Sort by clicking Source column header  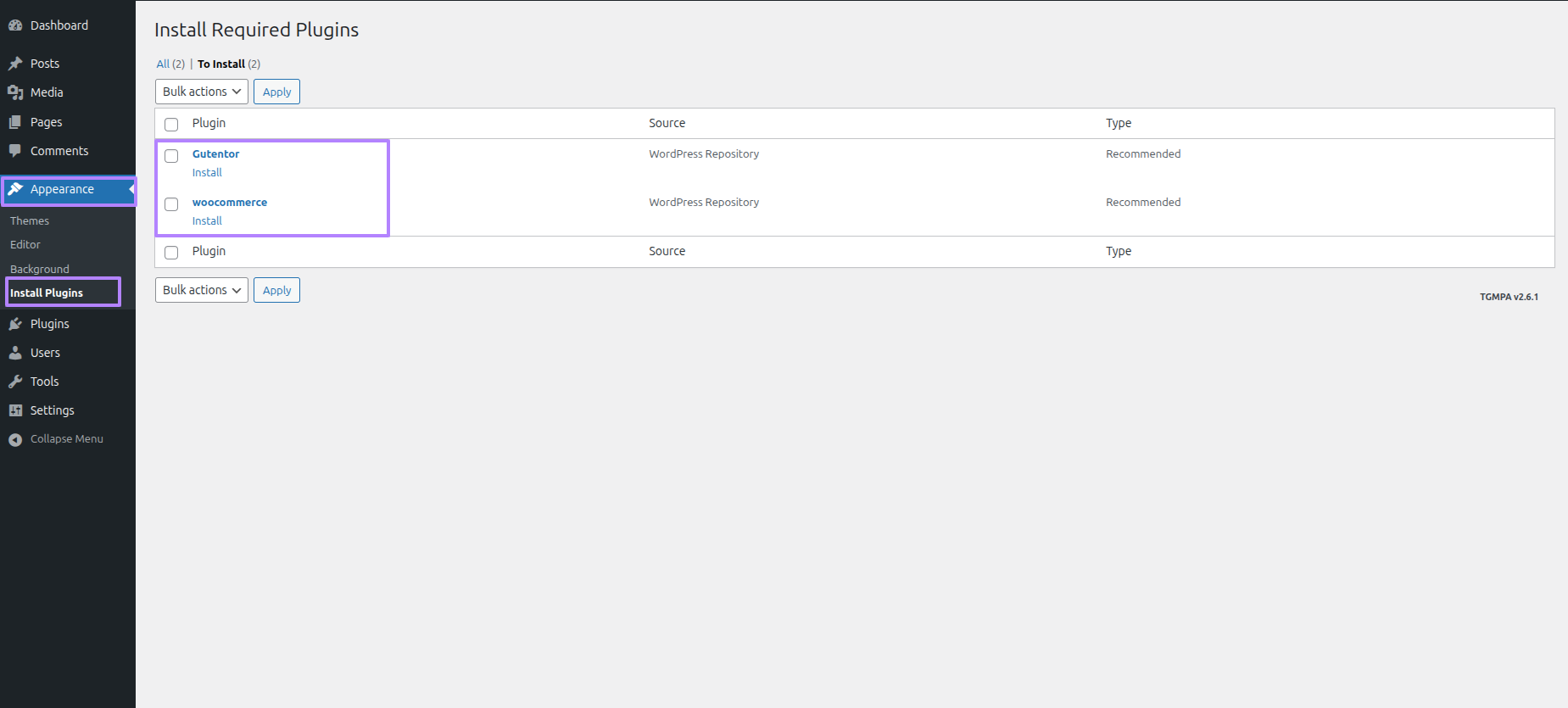pos(667,124)
